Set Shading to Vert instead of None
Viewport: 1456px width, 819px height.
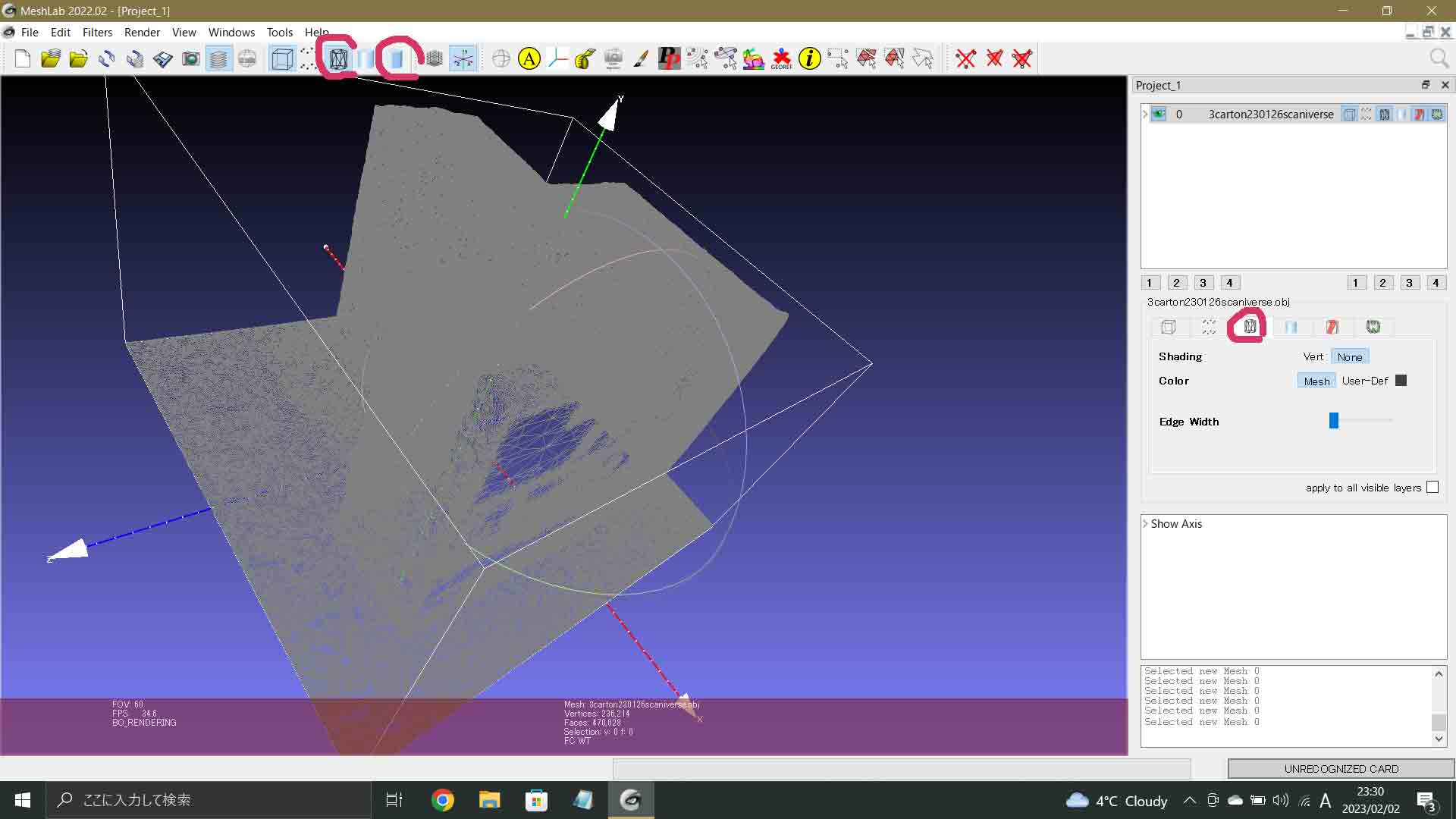pos(1313,356)
